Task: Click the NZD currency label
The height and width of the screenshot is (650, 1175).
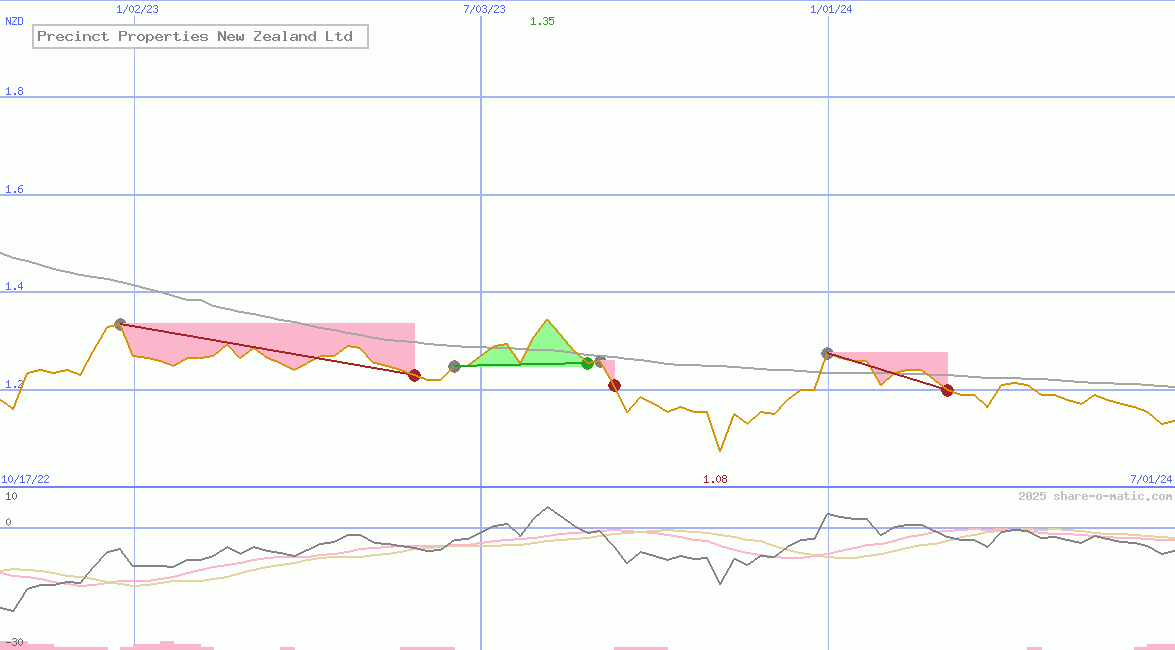Action: pyautogui.click(x=15, y=21)
